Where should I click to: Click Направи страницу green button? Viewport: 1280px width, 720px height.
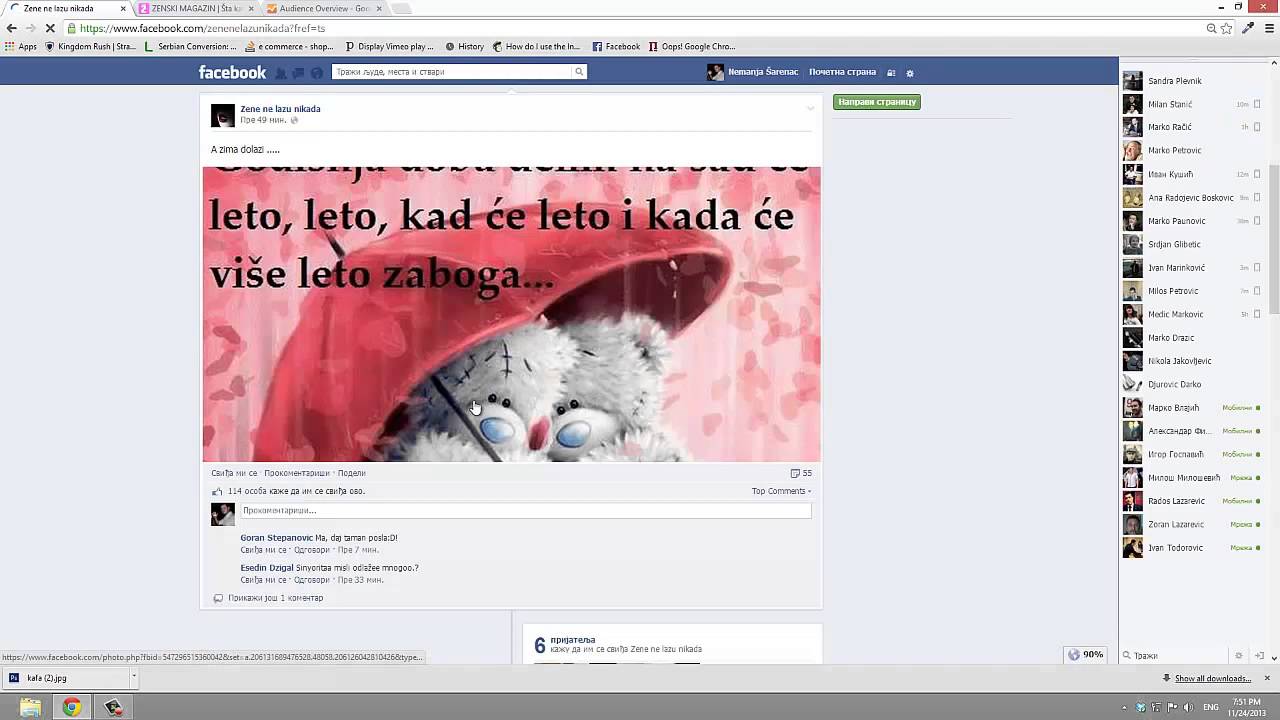876,102
